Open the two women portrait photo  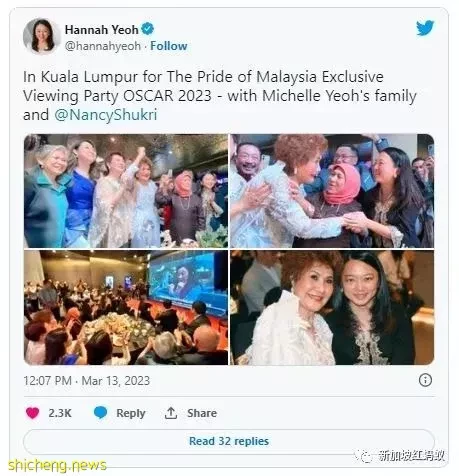click(x=332, y=308)
